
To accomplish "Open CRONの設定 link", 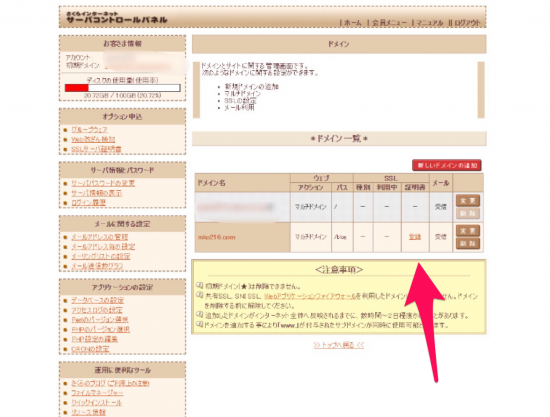I will [90, 349].
